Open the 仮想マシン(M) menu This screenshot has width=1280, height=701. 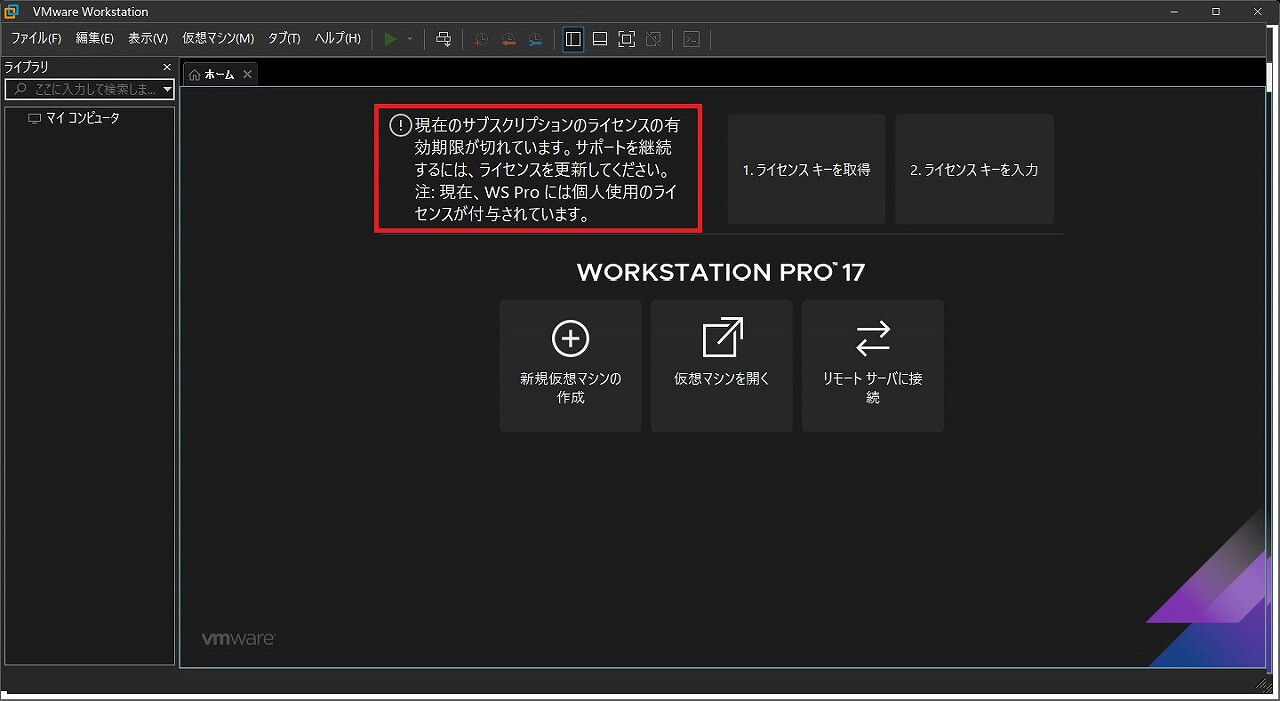[218, 39]
